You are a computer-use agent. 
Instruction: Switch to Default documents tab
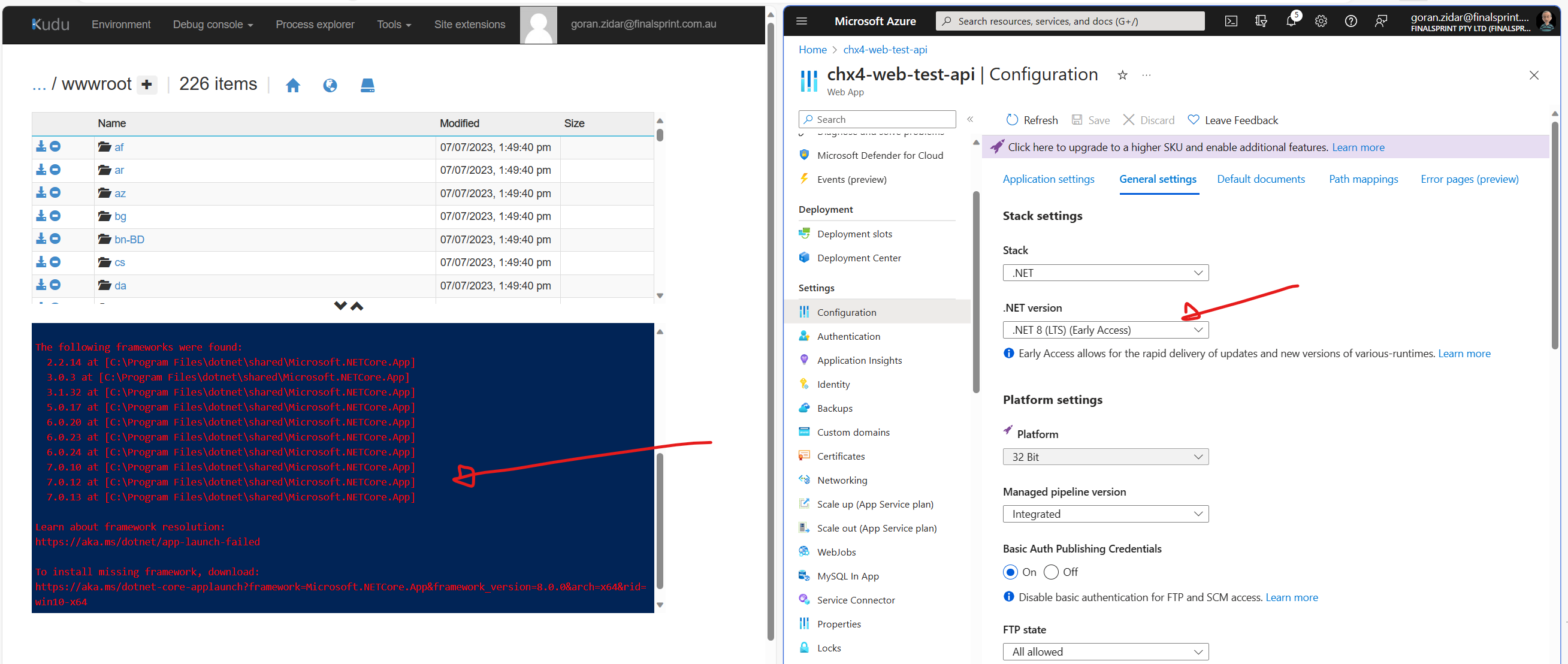tap(1261, 179)
